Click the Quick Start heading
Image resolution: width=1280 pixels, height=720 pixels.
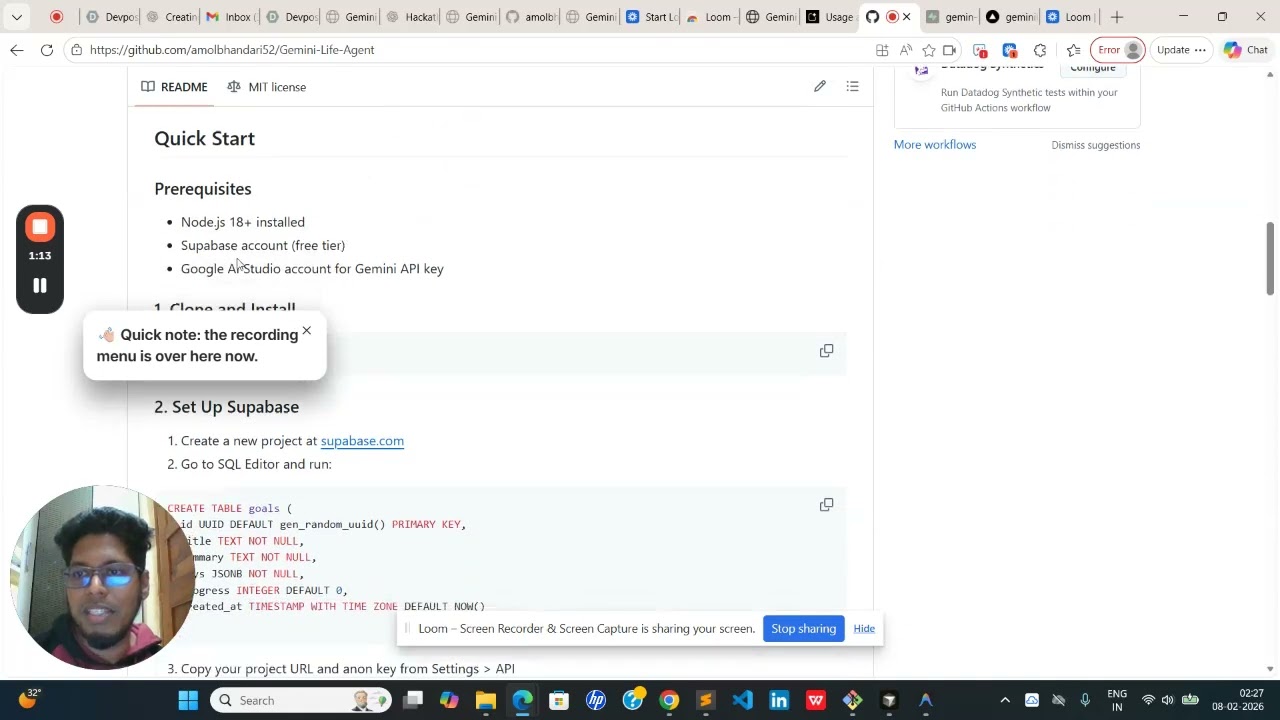[205, 139]
